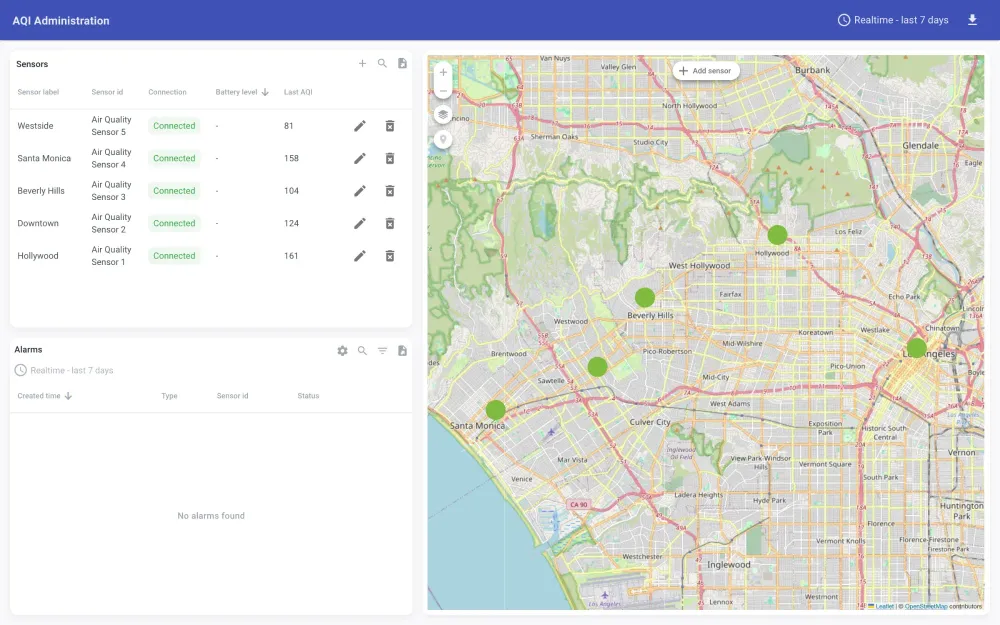Delete the Santa Monica sensor

(x=390, y=158)
